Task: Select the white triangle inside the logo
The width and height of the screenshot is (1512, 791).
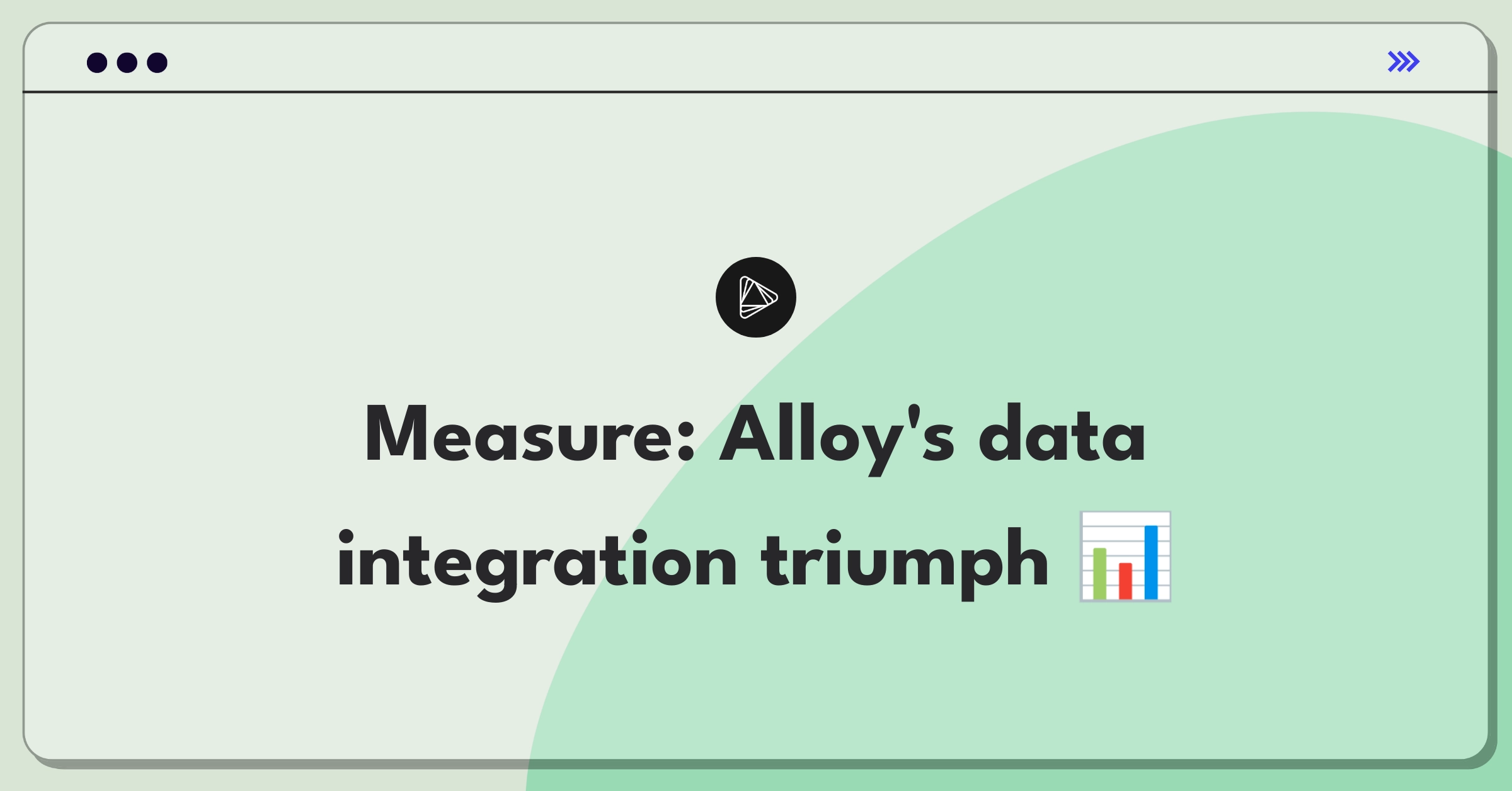Action: pyautogui.click(x=758, y=297)
